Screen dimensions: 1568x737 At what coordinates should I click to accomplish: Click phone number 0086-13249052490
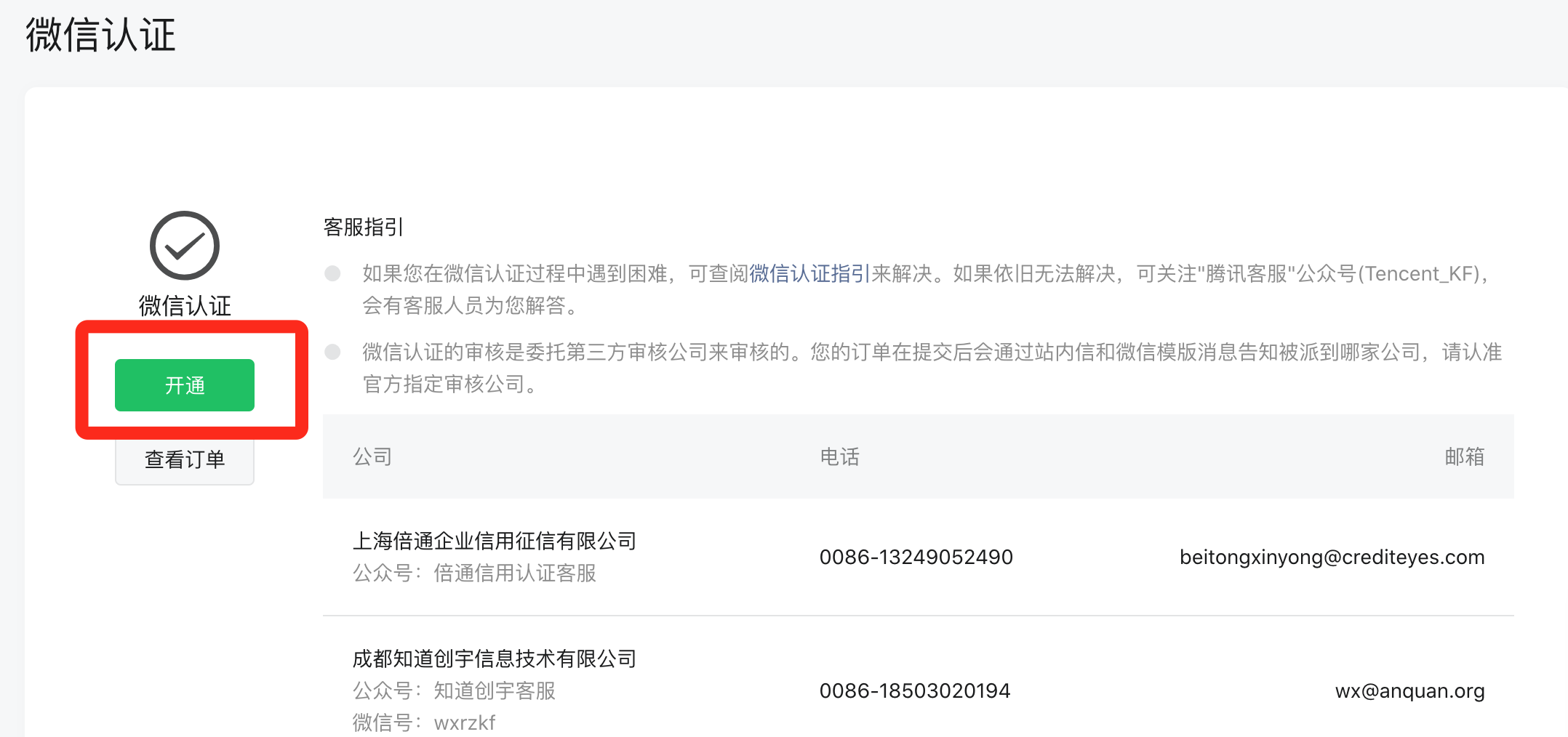click(916, 557)
